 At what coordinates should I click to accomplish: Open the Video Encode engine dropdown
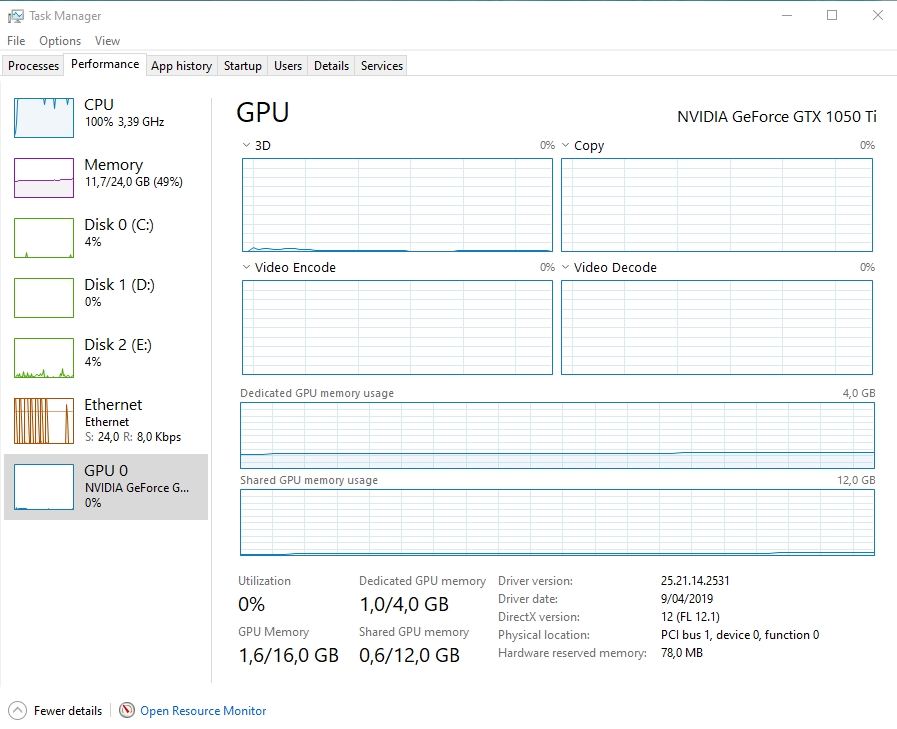pyautogui.click(x=247, y=268)
